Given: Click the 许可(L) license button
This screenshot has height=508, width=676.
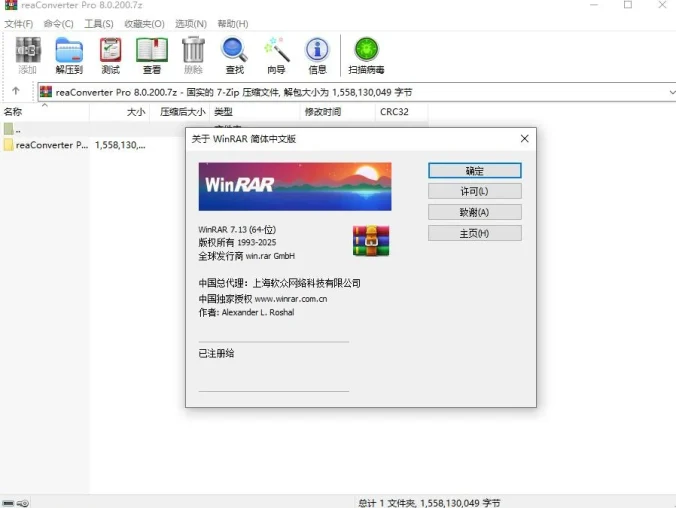Looking at the screenshot, I should point(475,191).
